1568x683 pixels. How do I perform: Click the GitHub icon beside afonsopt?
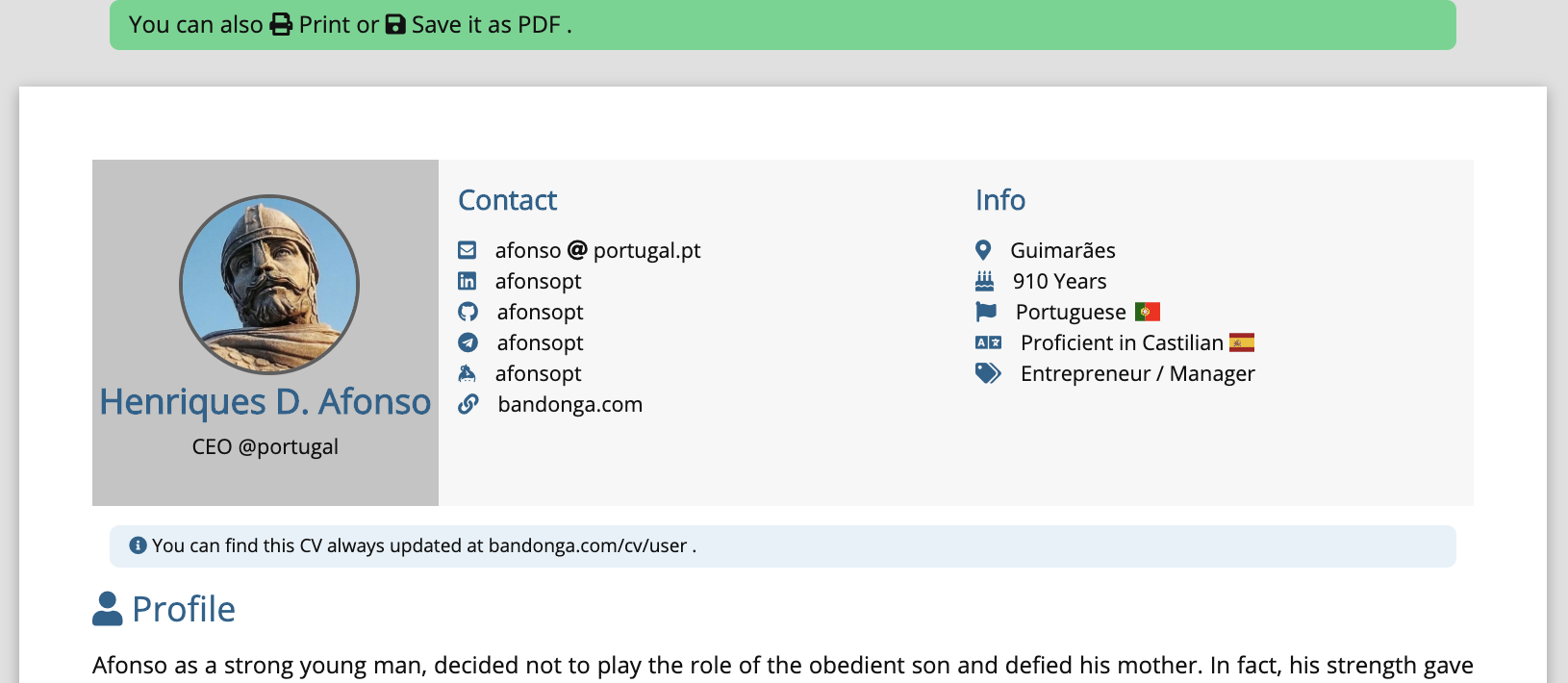468,312
